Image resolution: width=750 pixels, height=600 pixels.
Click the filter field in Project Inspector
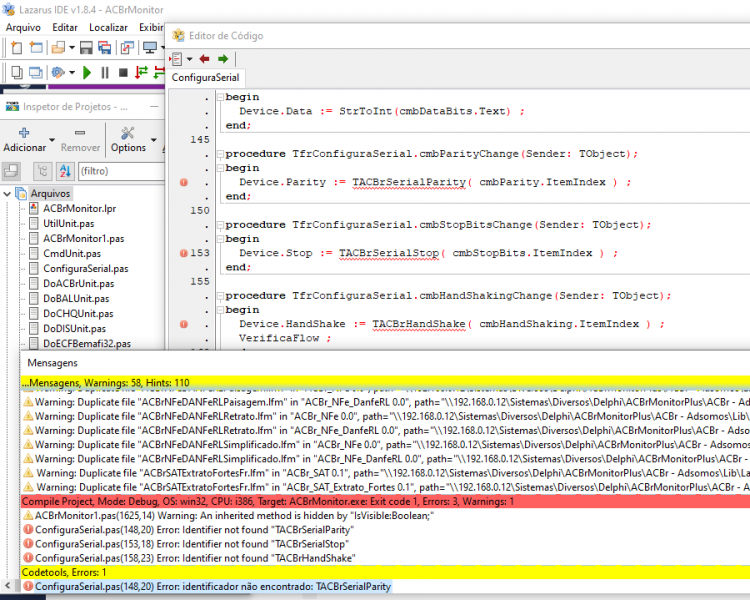pyautogui.click(x=121, y=171)
